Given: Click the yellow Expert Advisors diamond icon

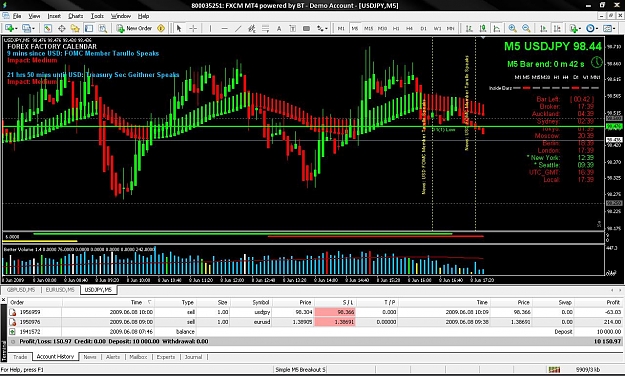Looking at the screenshot, I should (x=161, y=28).
